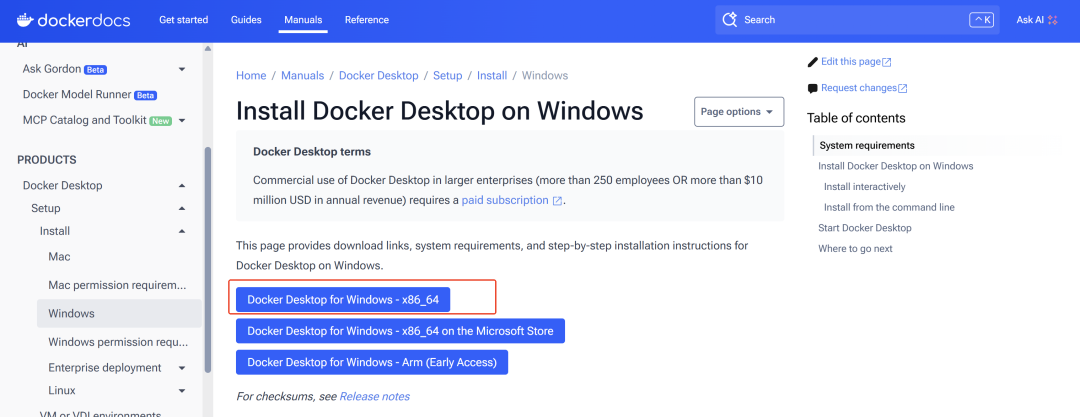Click the external link icon after paid subscription

[557, 201]
